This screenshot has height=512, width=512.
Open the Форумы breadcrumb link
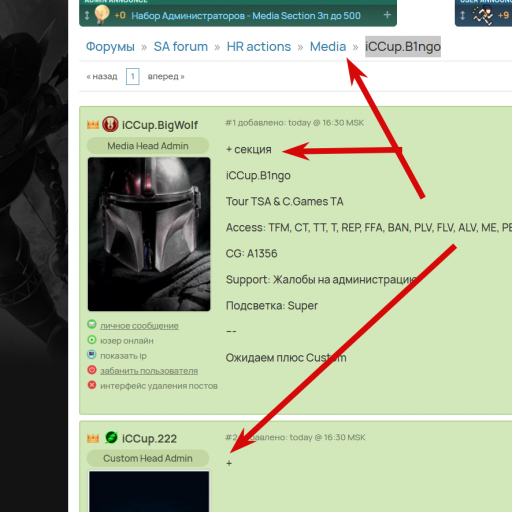tap(110, 47)
